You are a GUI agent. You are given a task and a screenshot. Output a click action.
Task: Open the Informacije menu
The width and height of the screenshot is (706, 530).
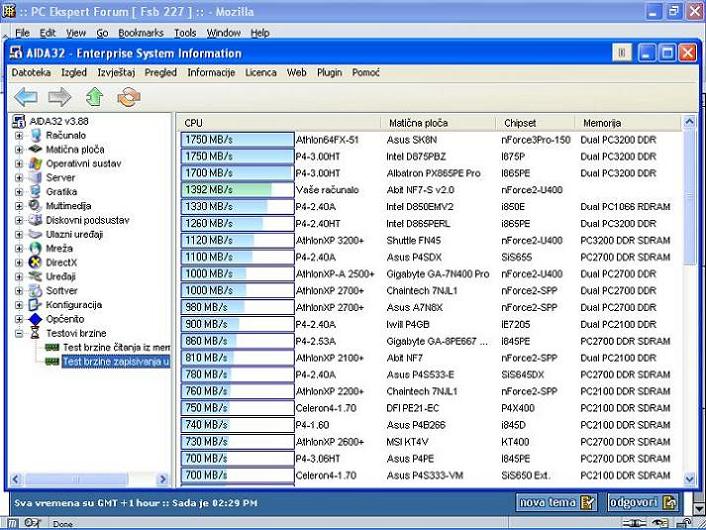coord(210,73)
